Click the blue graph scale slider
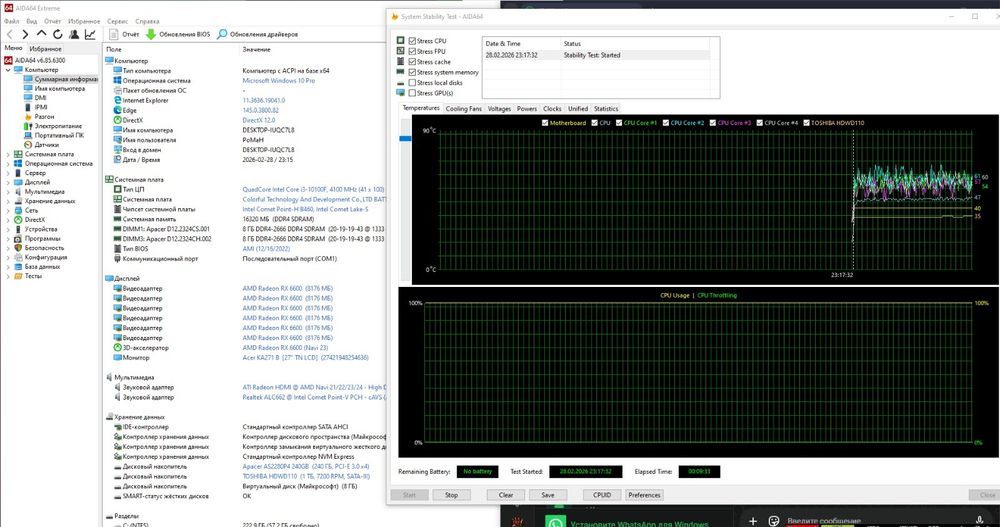 [405, 138]
